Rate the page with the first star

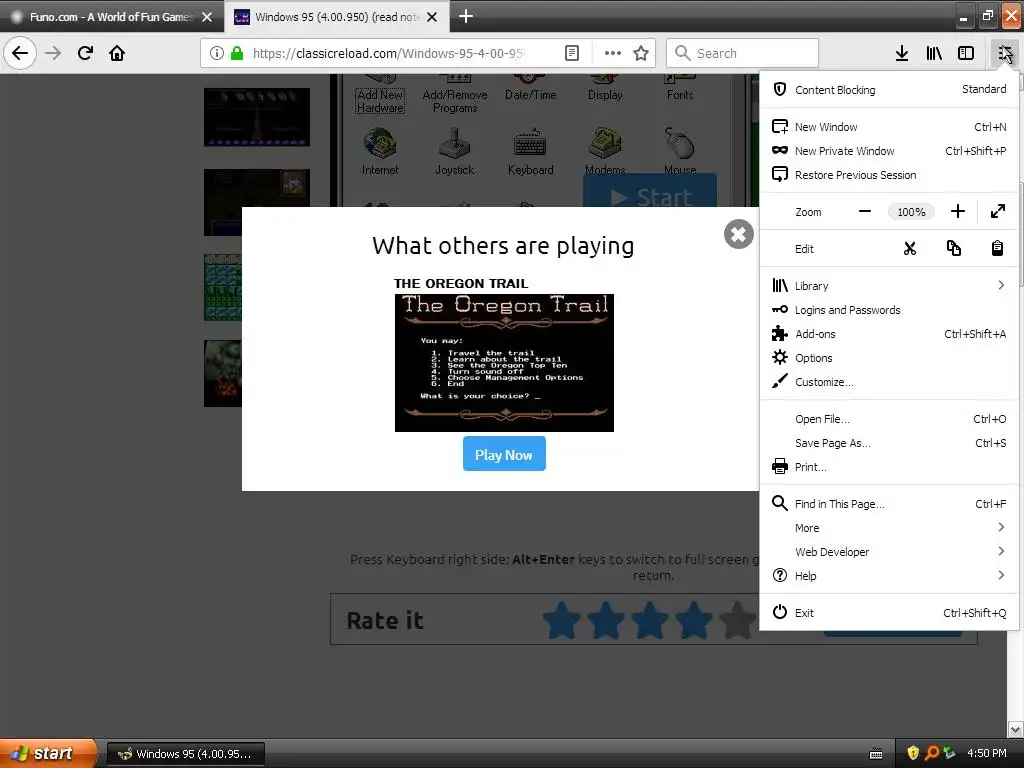[x=562, y=620]
